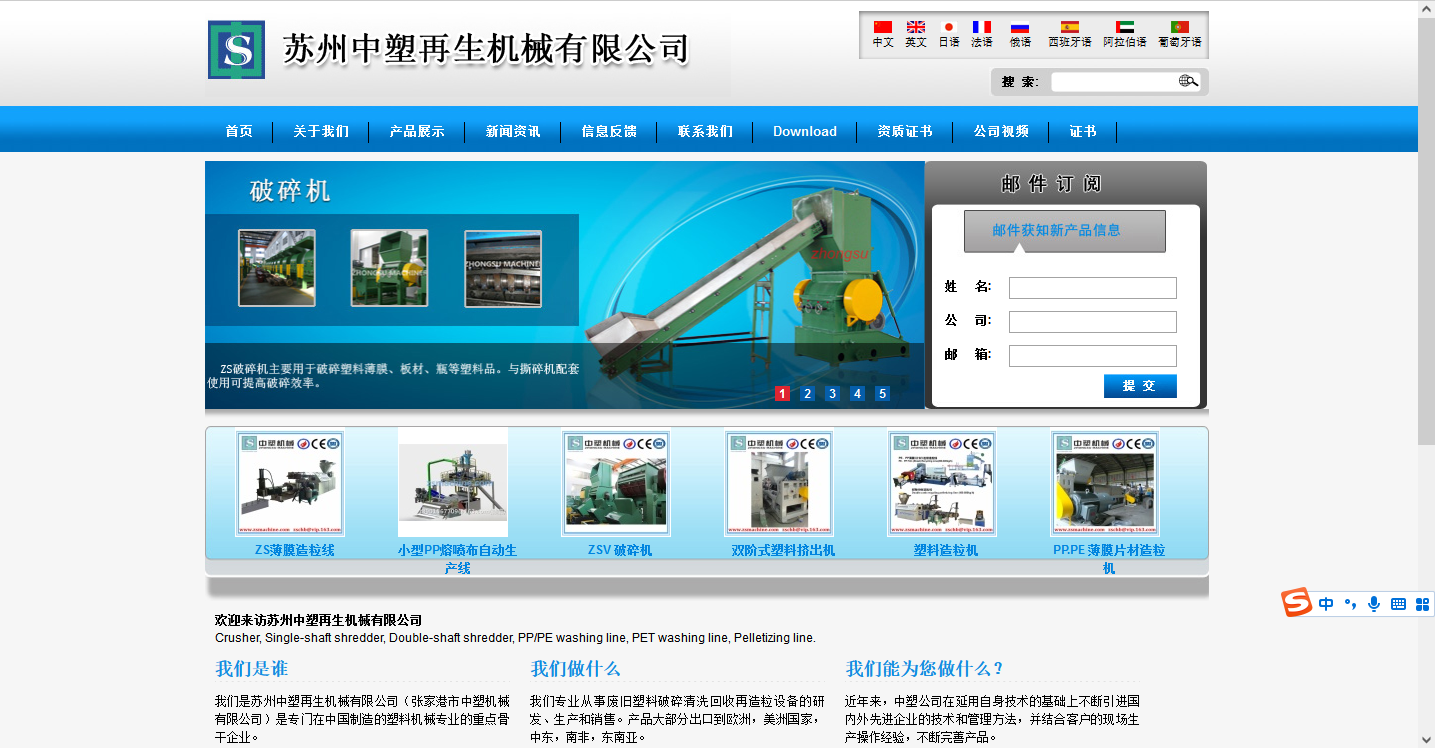This screenshot has height=748, width=1435.
Task: Click ZSV 破碎机 text link
Action: (620, 550)
